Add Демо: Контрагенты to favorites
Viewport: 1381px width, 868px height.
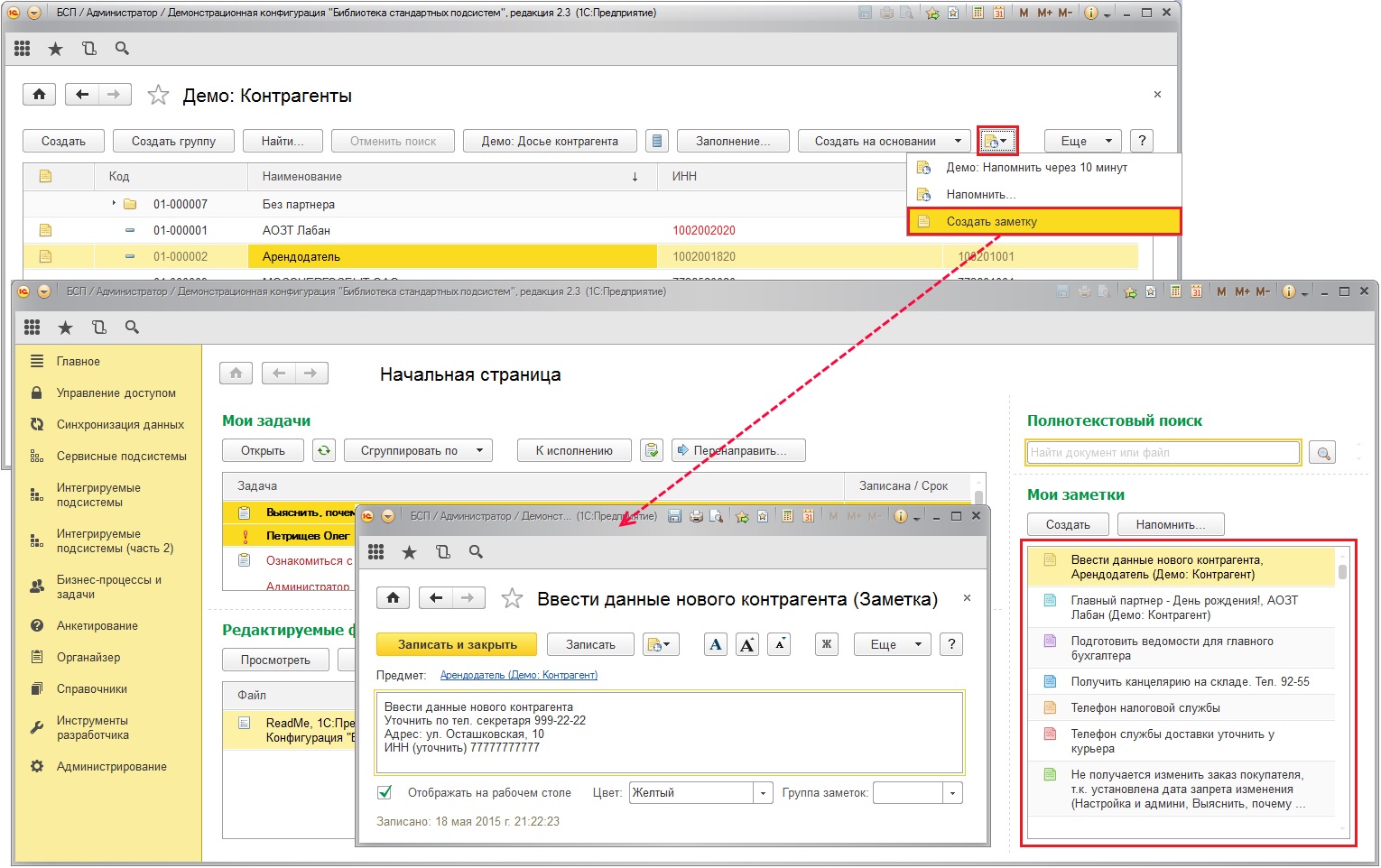click(158, 95)
